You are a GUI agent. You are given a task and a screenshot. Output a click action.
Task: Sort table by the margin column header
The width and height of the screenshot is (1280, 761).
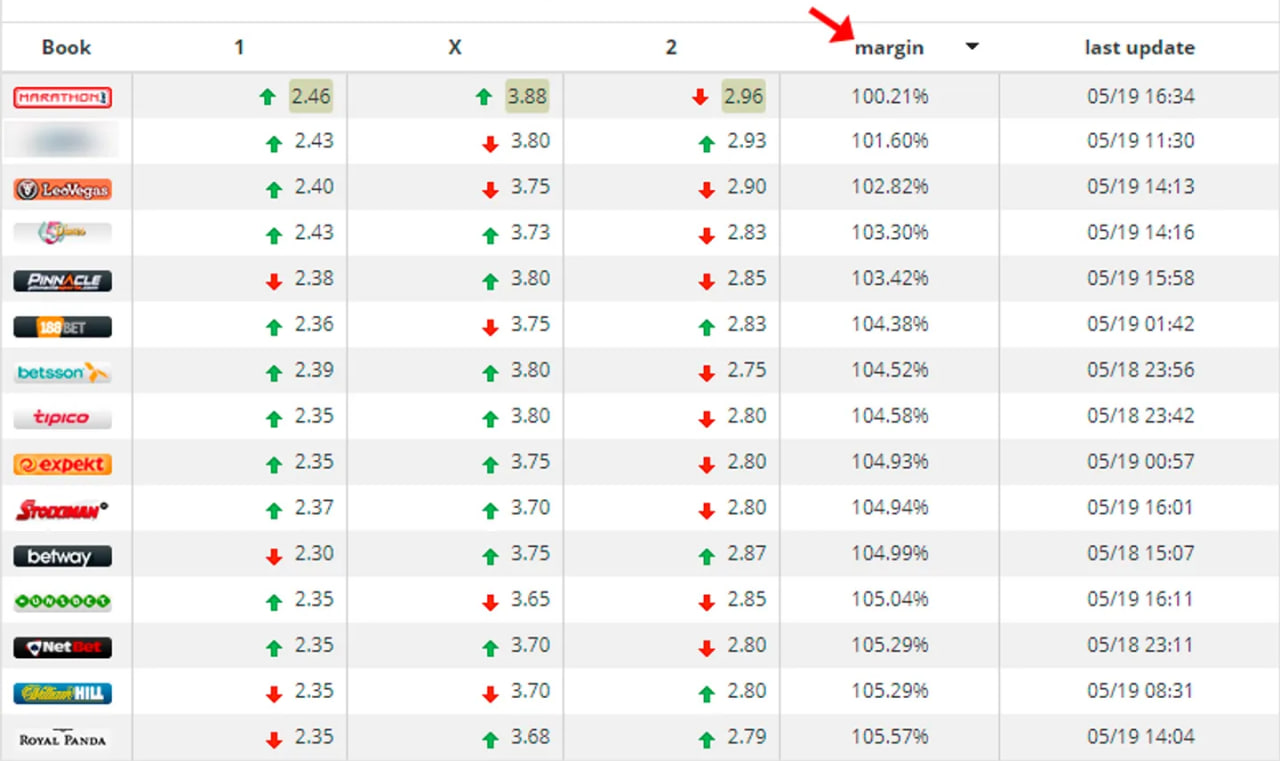point(889,47)
